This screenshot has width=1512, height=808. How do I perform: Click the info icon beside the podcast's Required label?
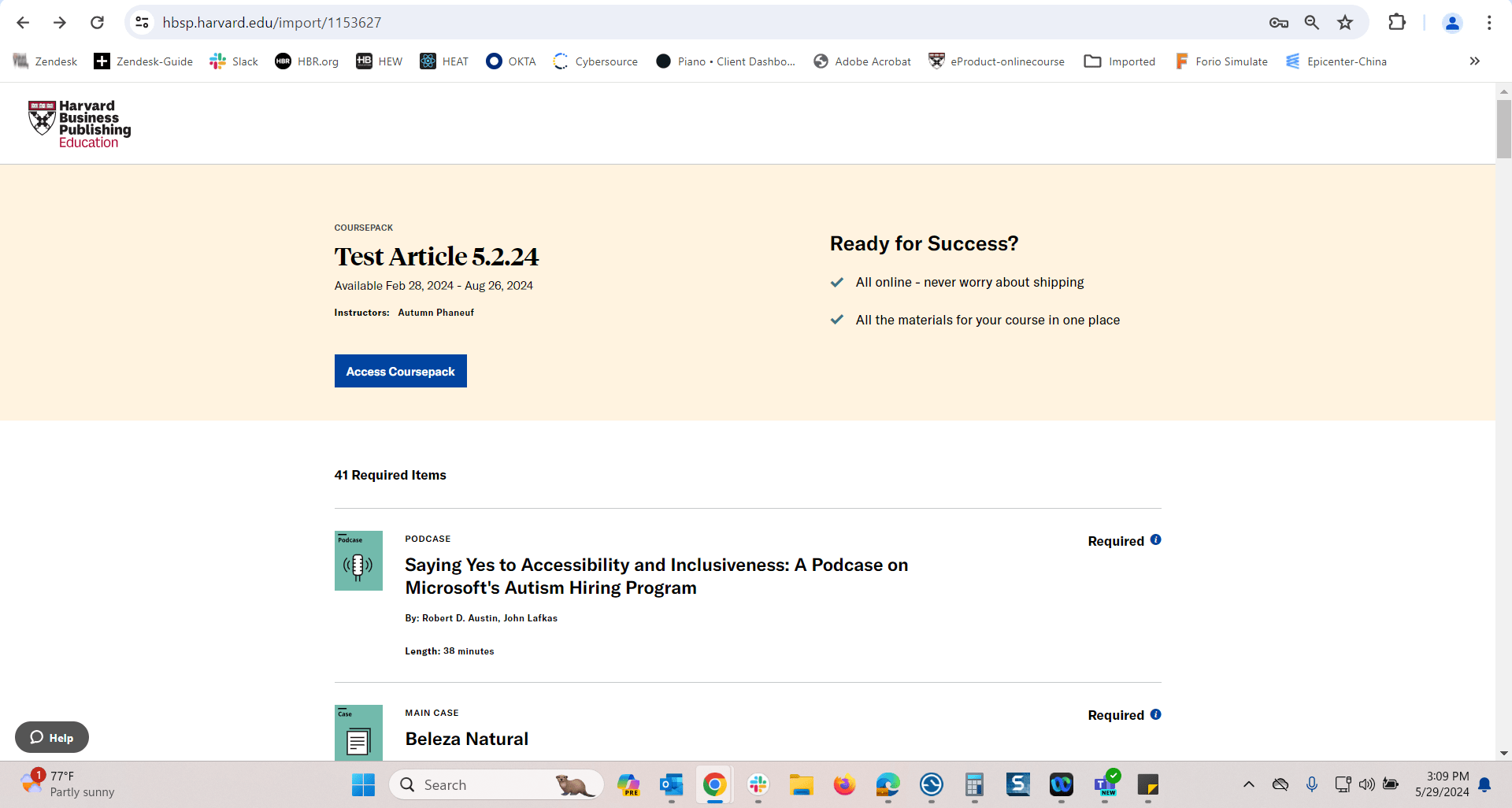[x=1155, y=539]
